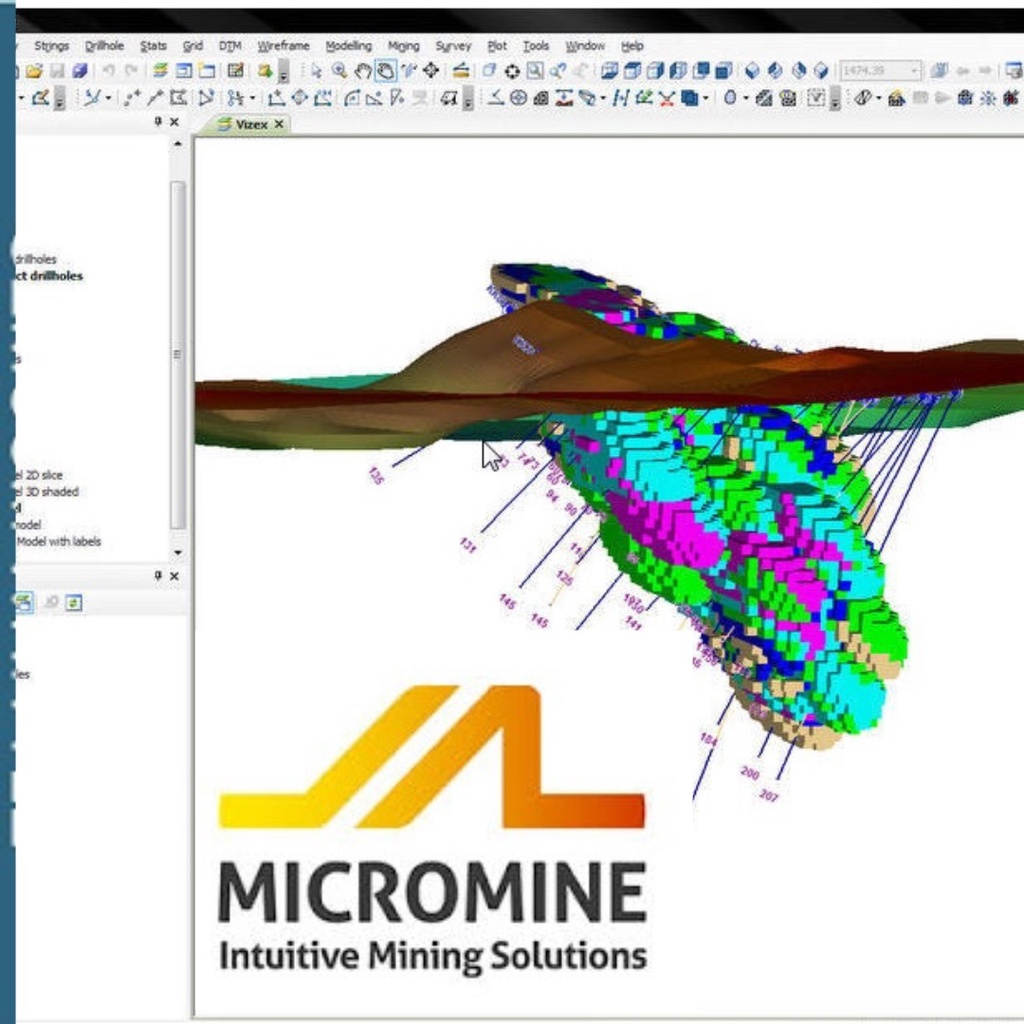The height and width of the screenshot is (1024, 1024).
Task: Open the Wireframe menu
Action: pos(283,46)
